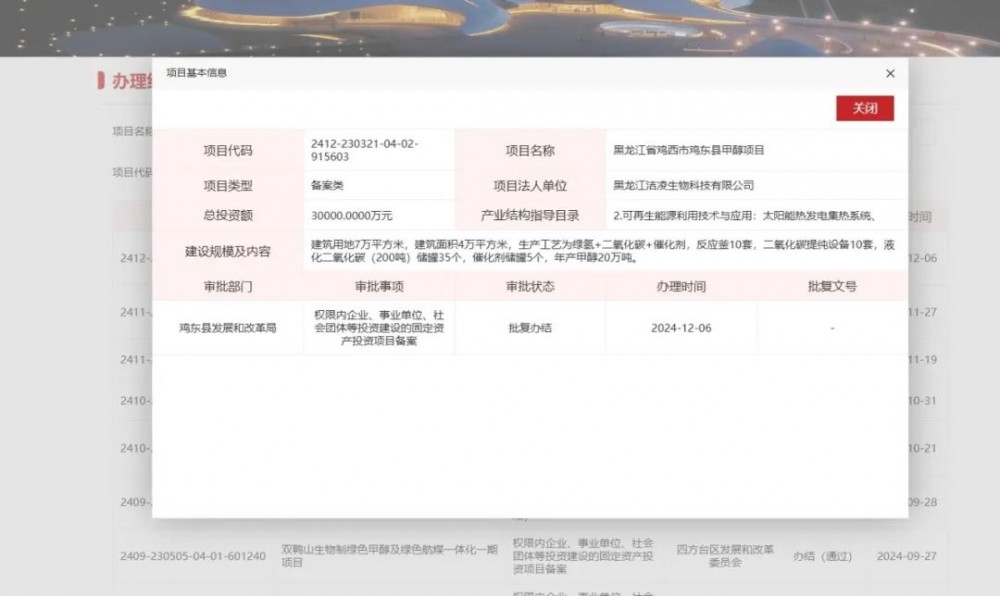
Task: Select the 项目名称 label cell
Action: point(530,150)
